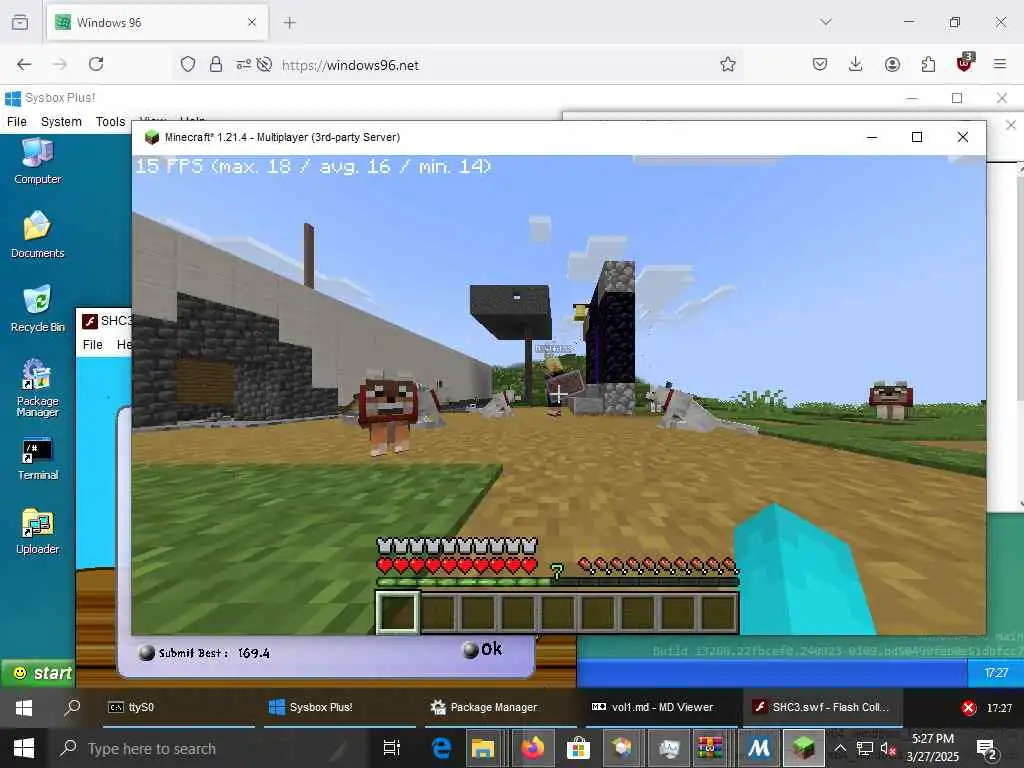
Task: Open the blue M app on taskbar
Action: coord(758,748)
